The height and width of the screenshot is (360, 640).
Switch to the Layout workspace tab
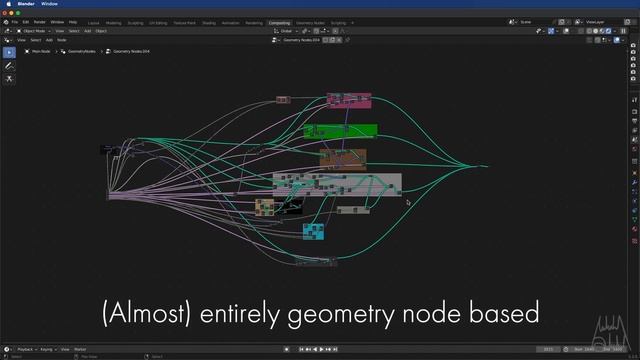pyautogui.click(x=93, y=23)
